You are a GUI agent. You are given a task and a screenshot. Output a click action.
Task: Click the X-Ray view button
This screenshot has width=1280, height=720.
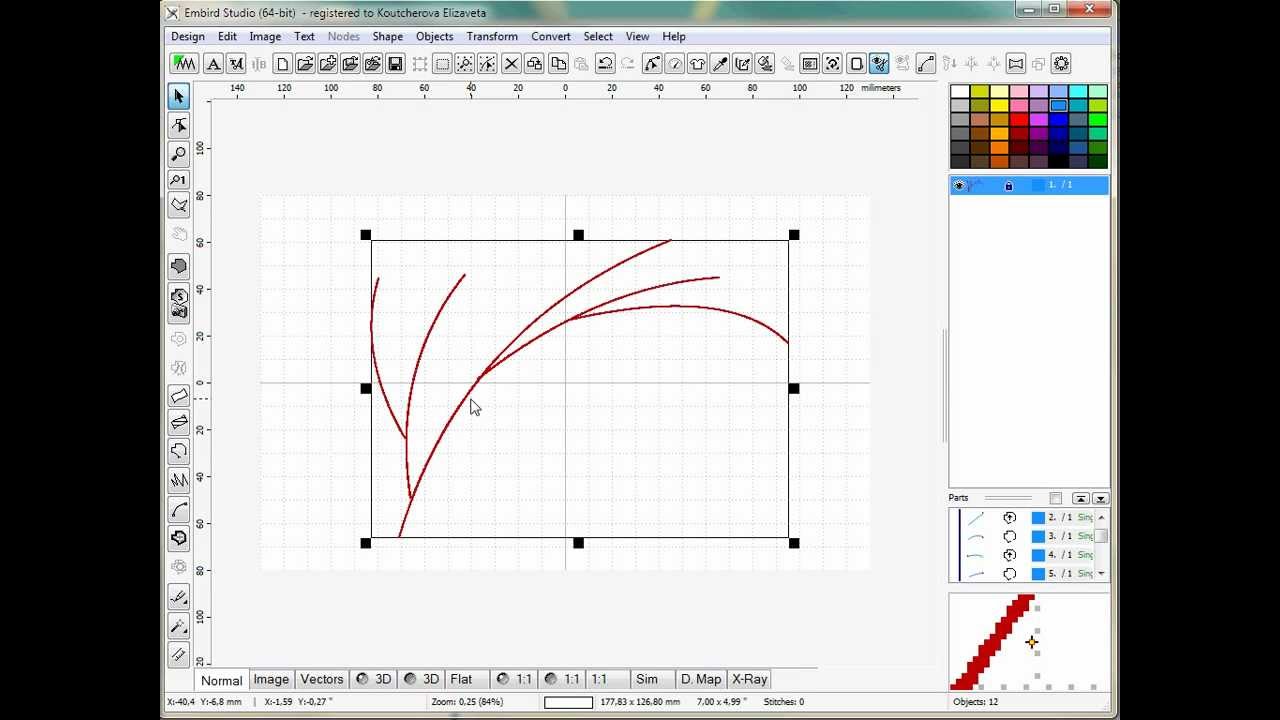click(750, 680)
